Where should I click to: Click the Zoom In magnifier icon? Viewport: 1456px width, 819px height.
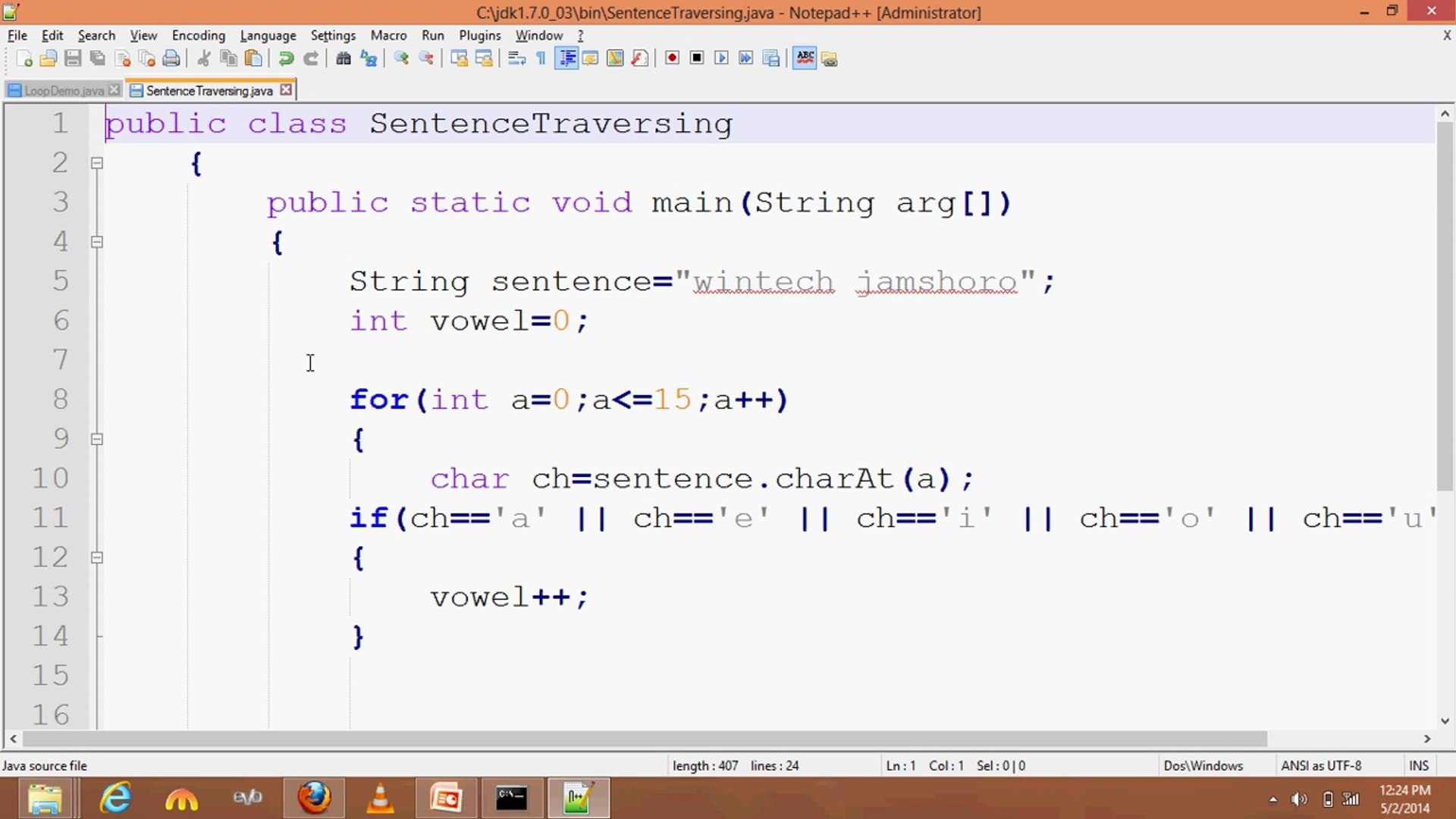coord(400,58)
